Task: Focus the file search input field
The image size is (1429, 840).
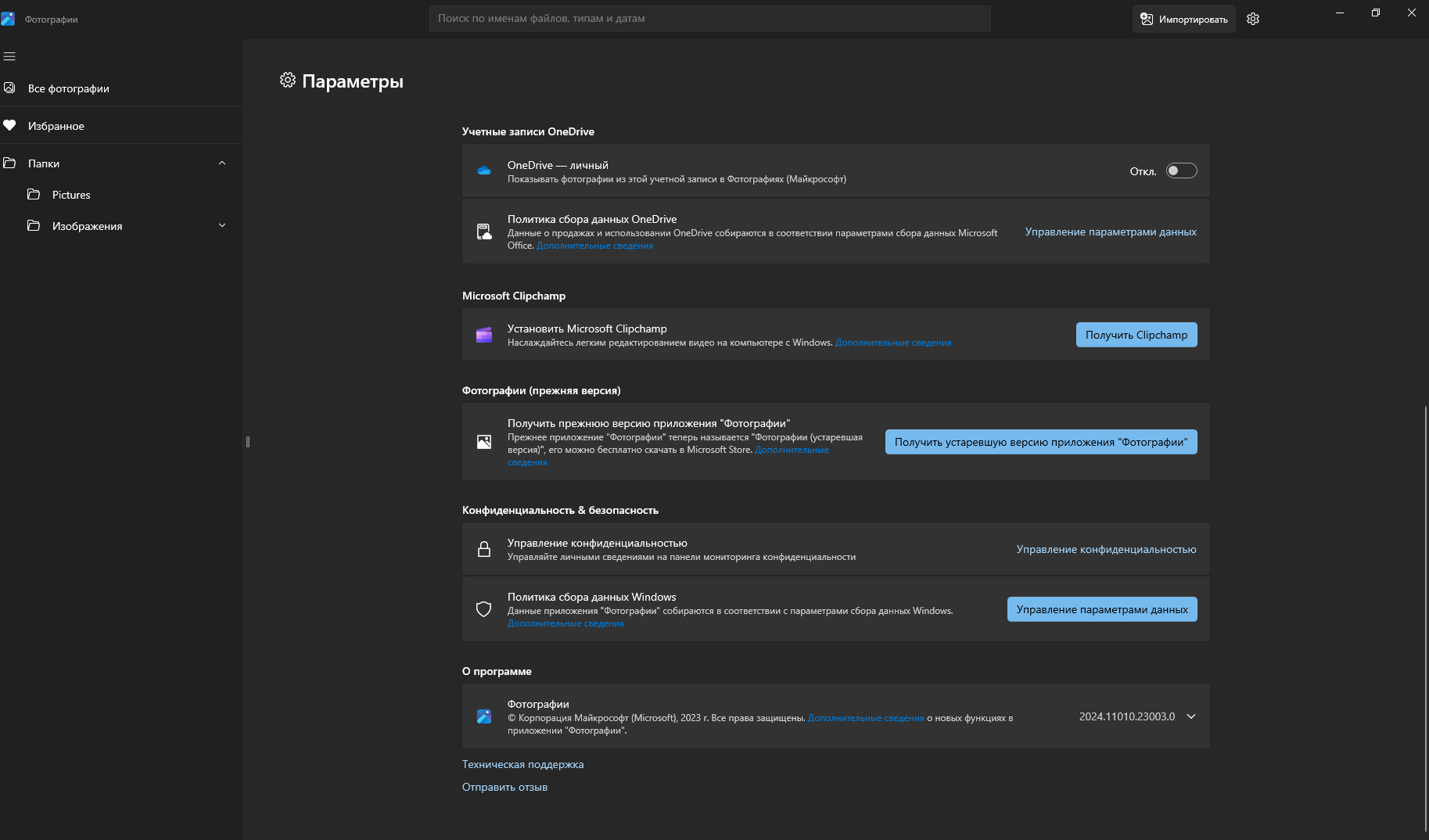Action: (709, 19)
